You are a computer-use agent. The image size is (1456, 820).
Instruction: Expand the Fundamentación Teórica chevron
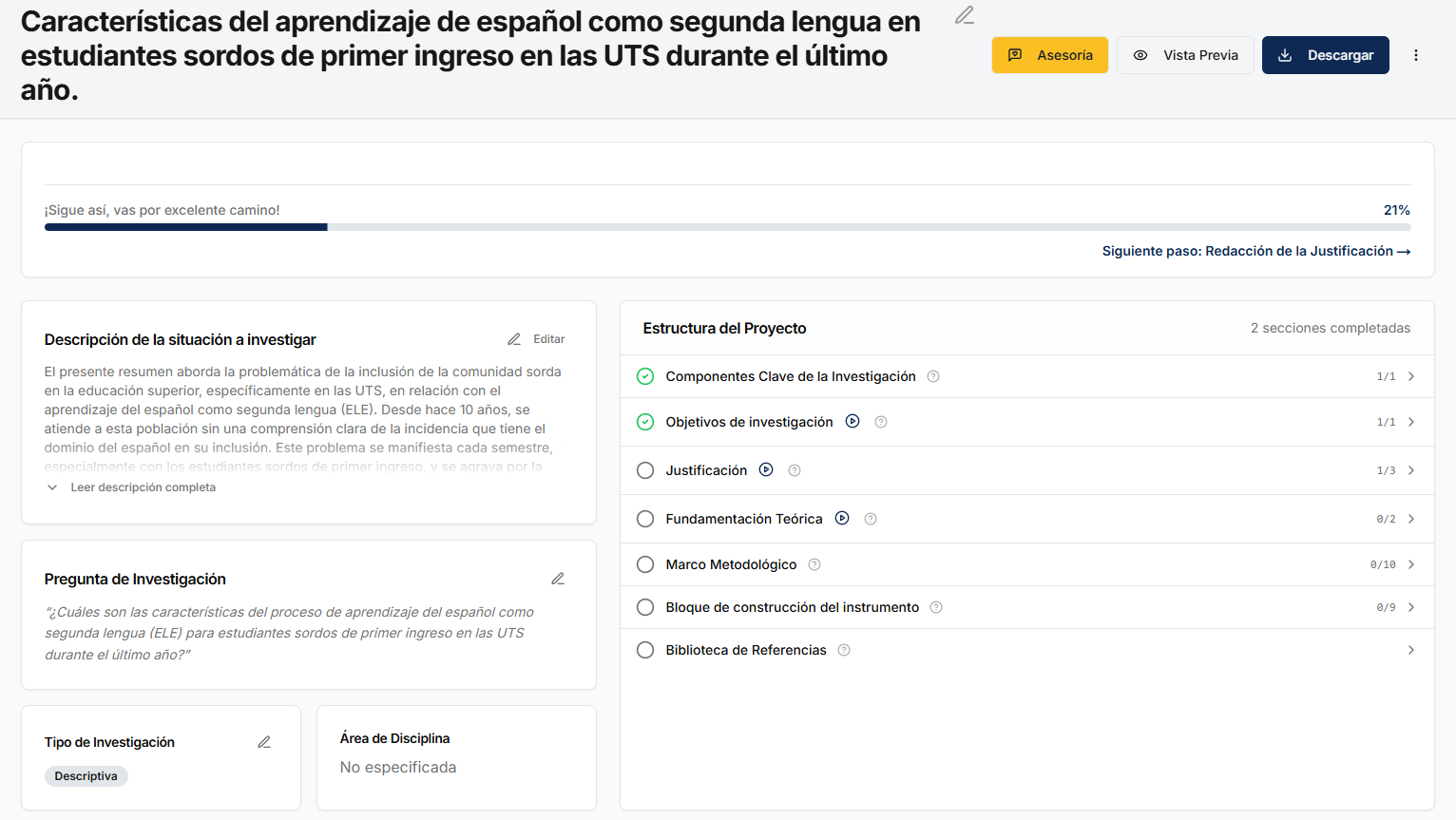(x=1411, y=519)
